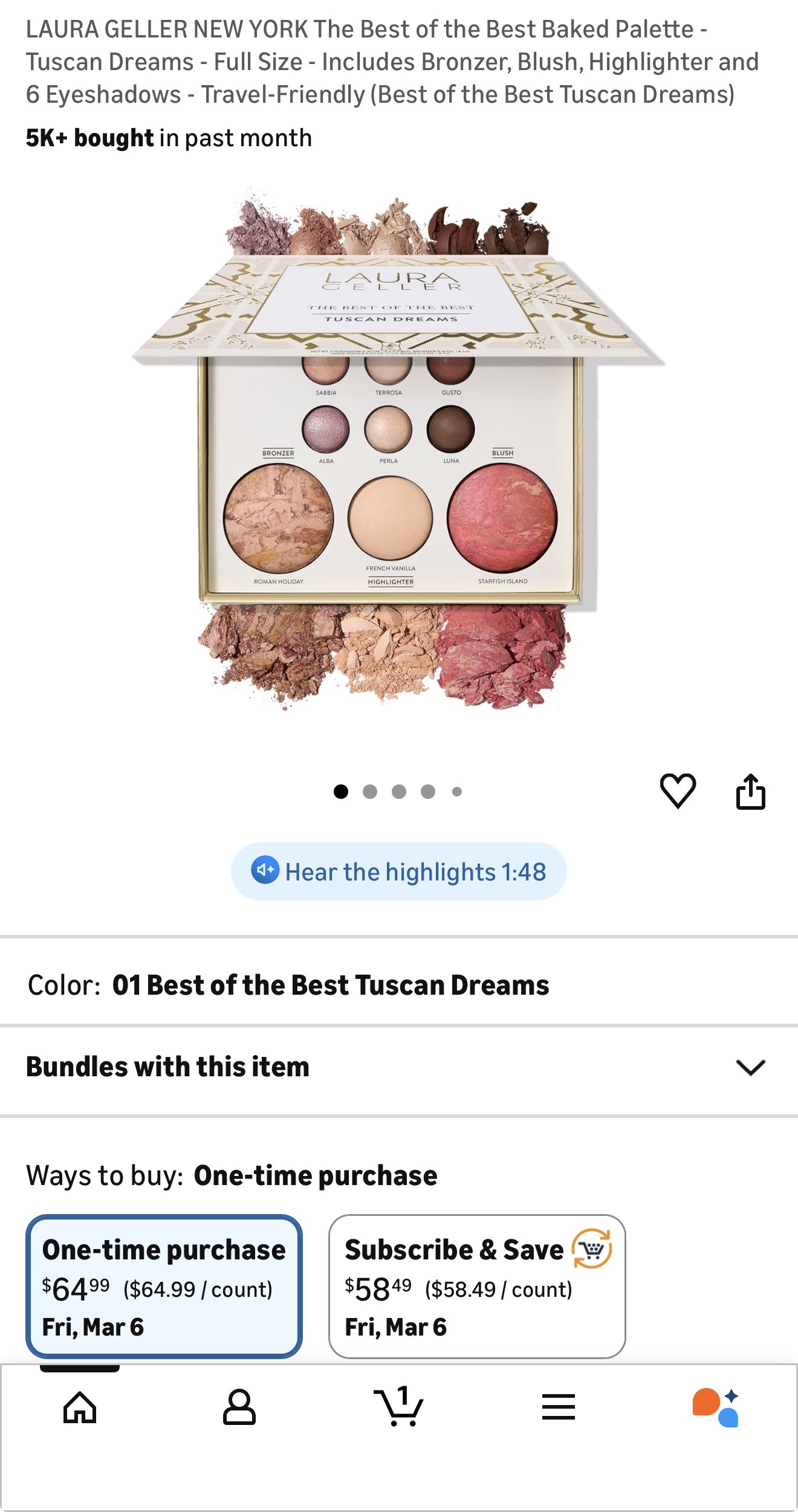
Task: Open Color 01 Best of the Best selector
Action: click(399, 985)
